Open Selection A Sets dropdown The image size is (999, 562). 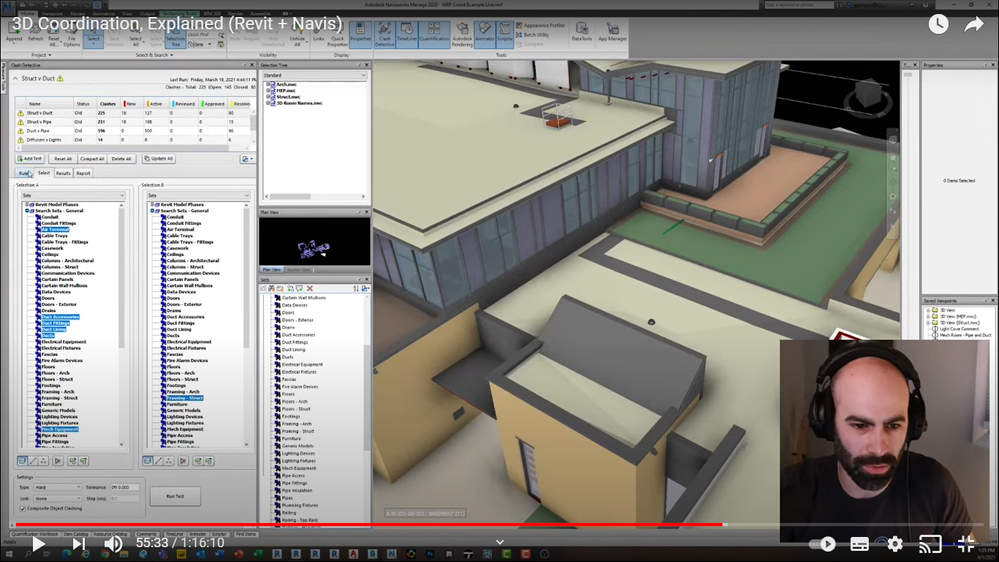(x=73, y=195)
